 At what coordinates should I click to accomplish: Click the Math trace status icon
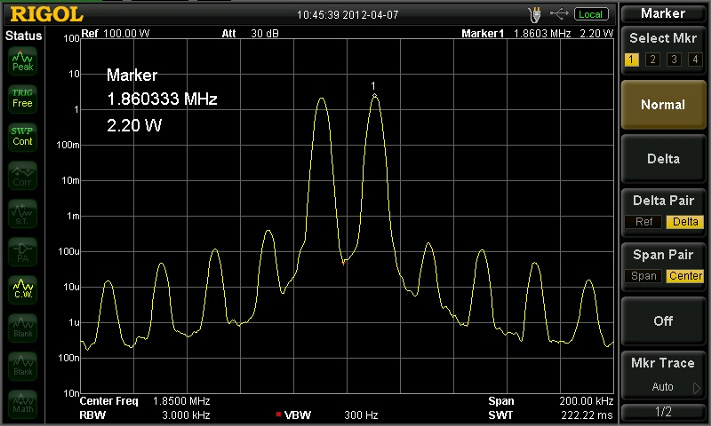coord(22,405)
